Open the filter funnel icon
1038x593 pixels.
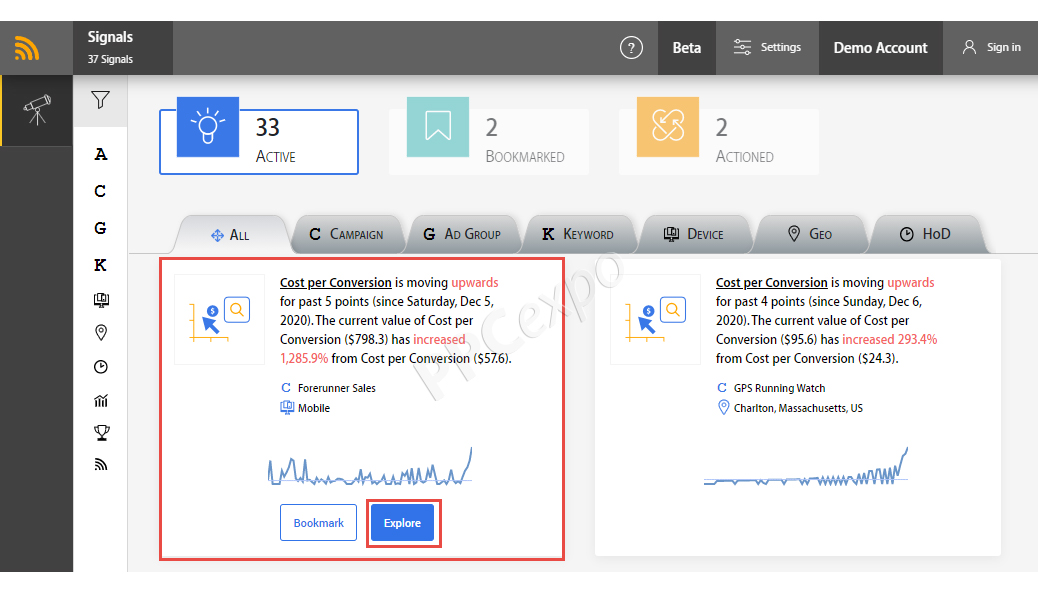[101, 100]
